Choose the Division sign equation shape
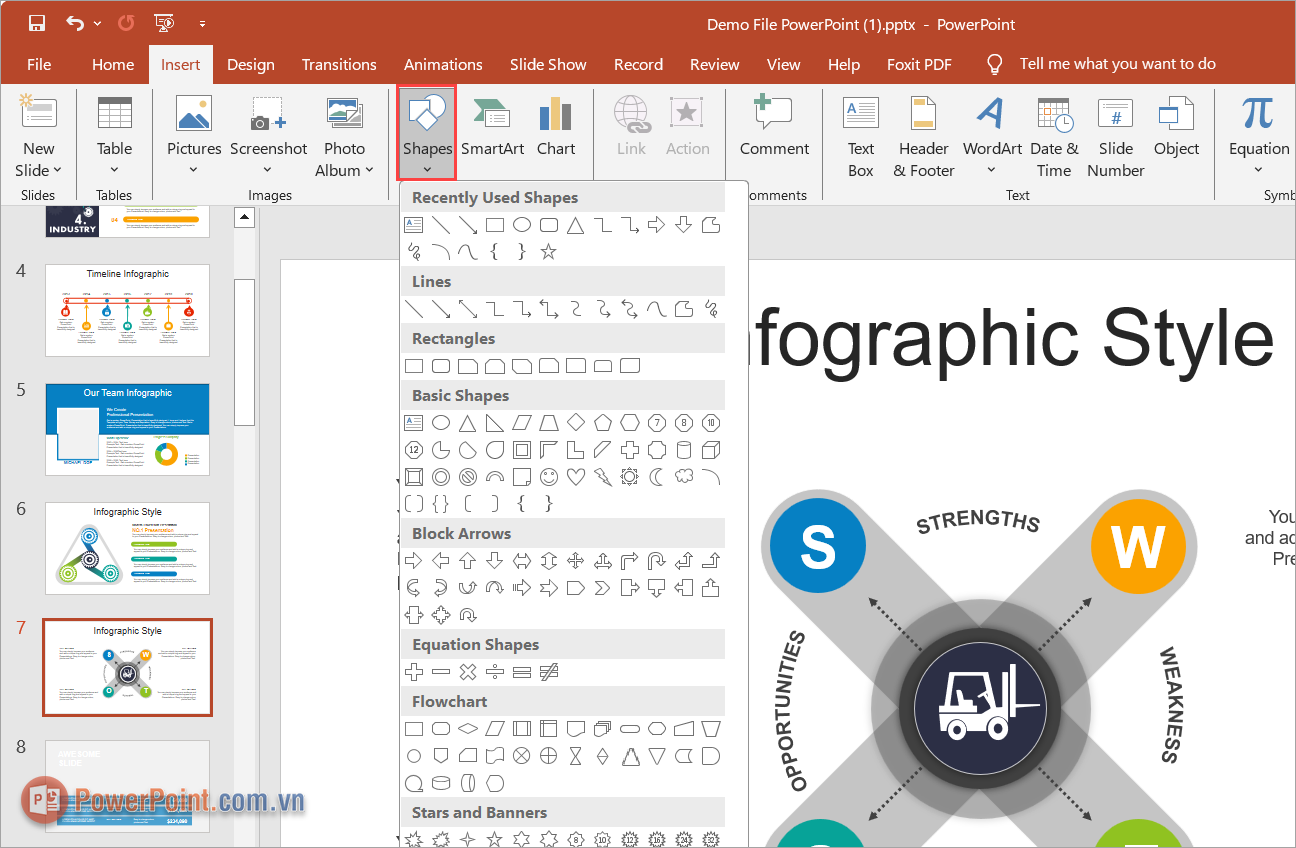Screen dimensions: 1296x848 tap(495, 672)
